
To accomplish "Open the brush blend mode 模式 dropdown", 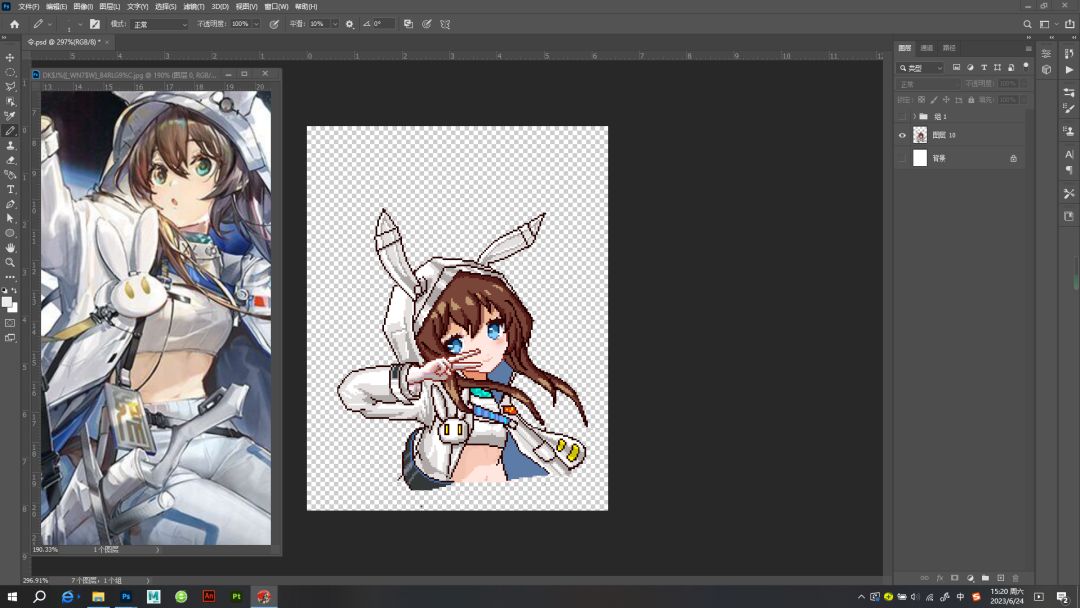I will click(x=158, y=24).
